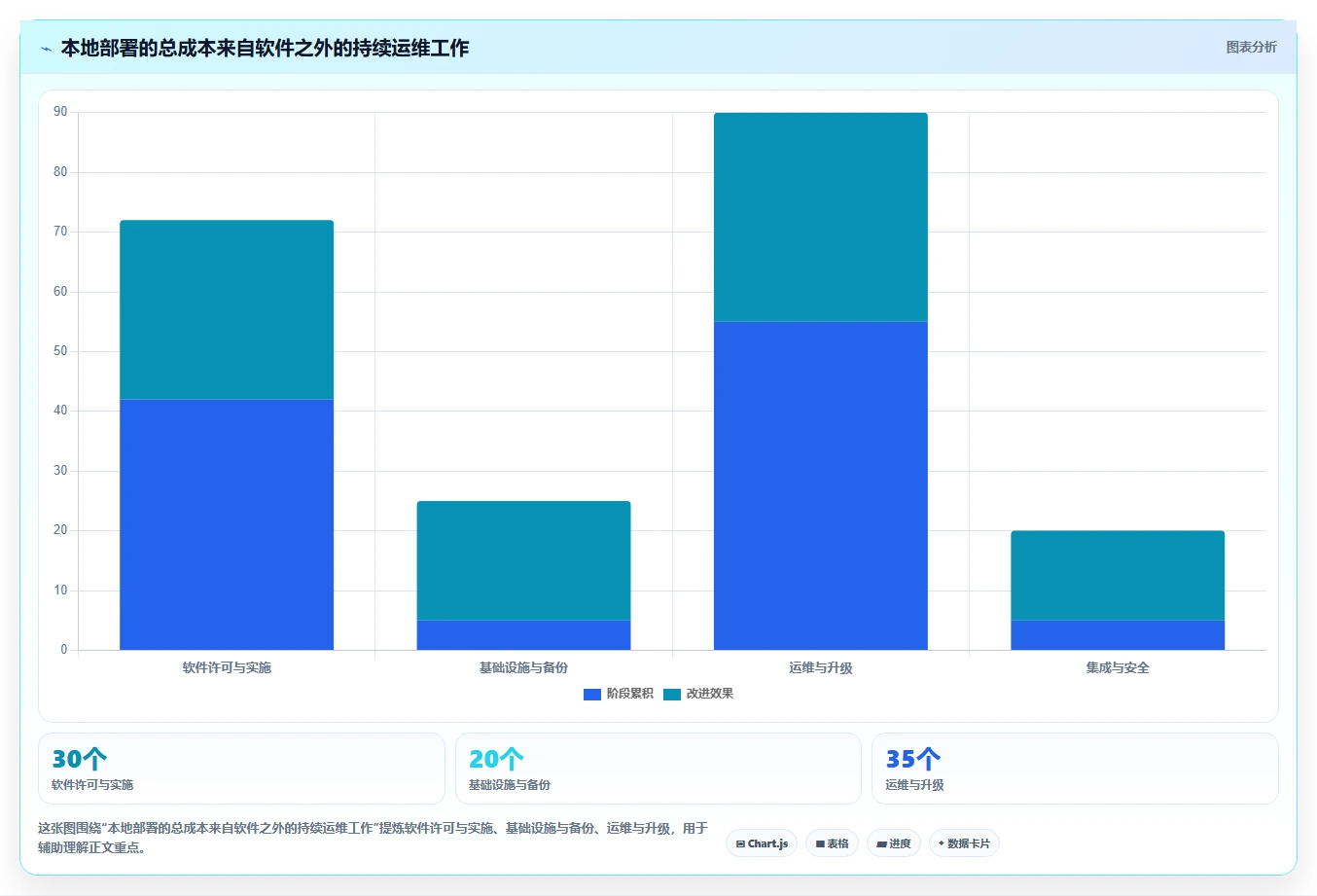Click the sparkle icon in 数据卡片 chip
The image size is (1317, 896).
coord(942,843)
